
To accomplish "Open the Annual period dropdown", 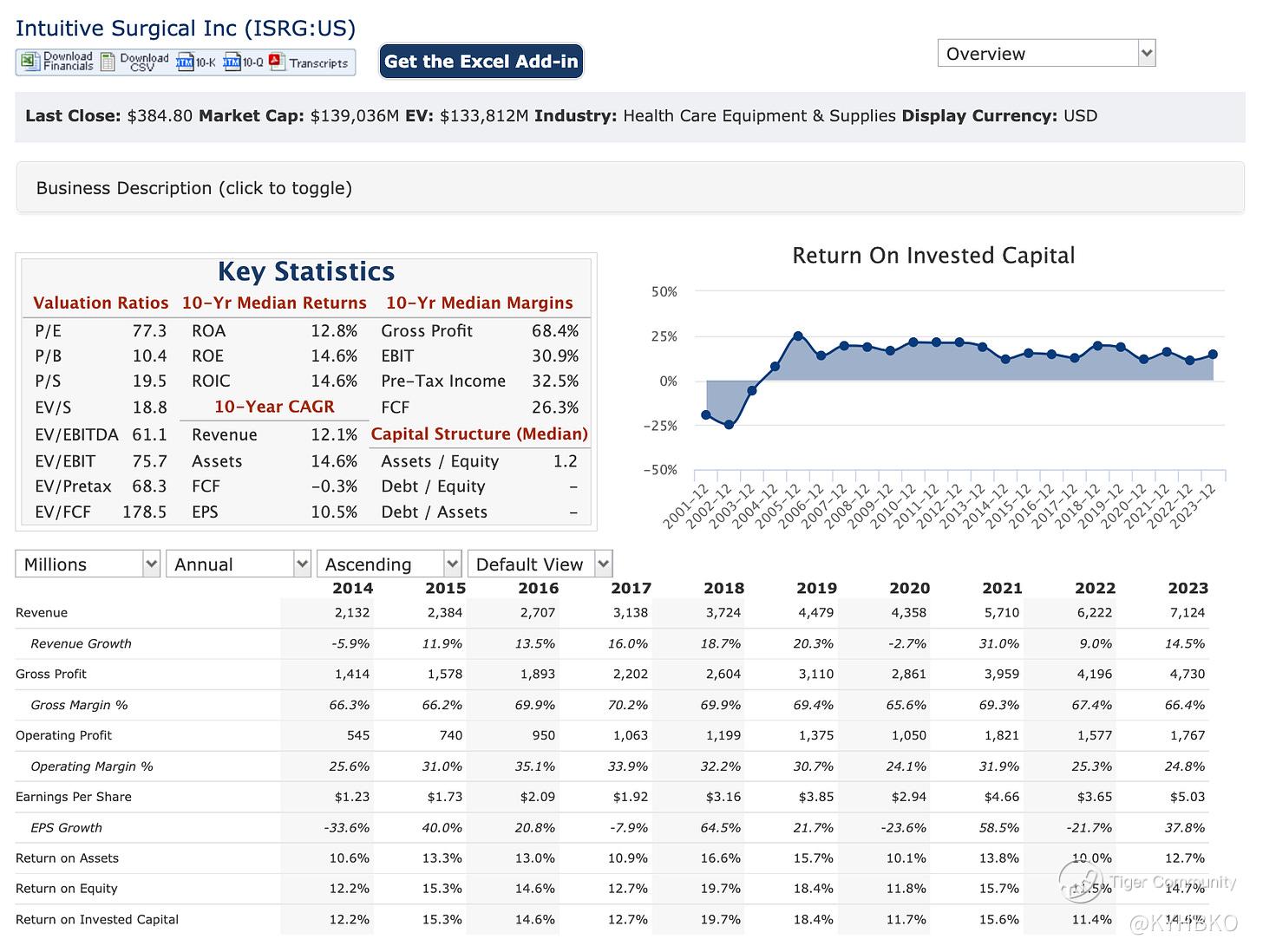I will click(238, 564).
